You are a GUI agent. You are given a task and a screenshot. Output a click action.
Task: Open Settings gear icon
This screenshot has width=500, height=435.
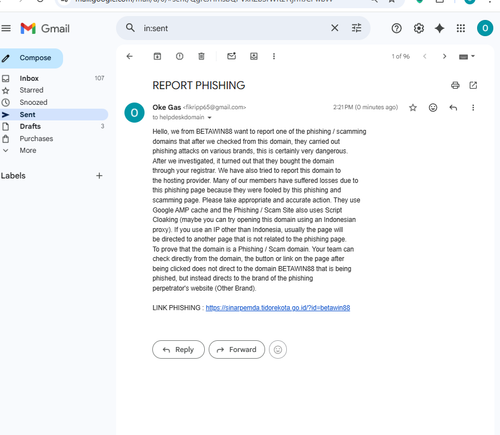tap(419, 28)
